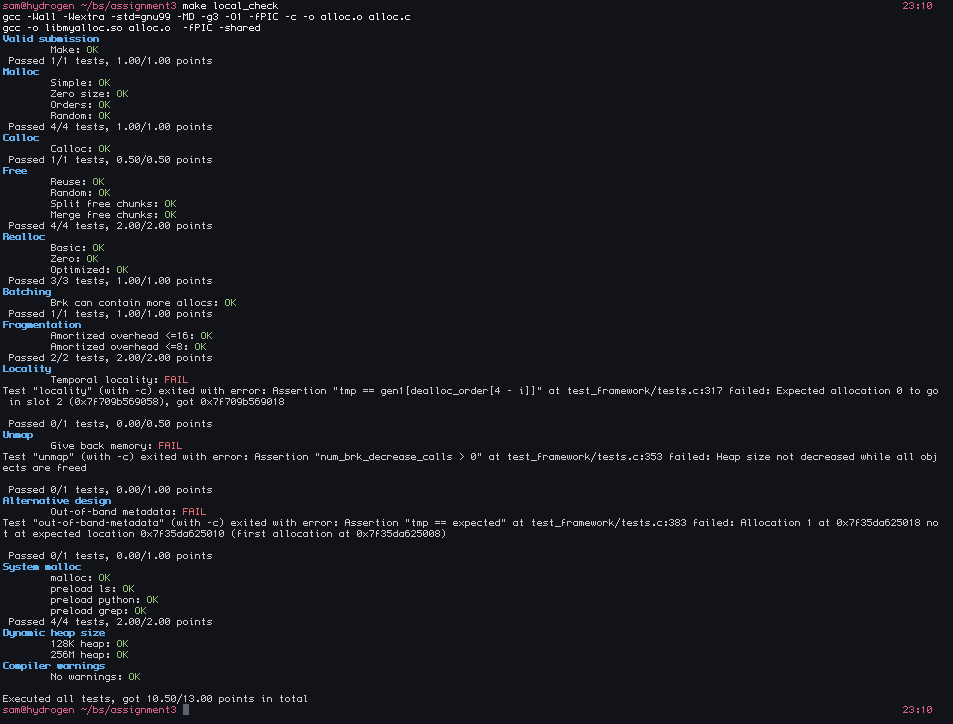This screenshot has height=724, width=953.
Task: Click the "Split free chunks: OK" result
Action: [x=113, y=204]
